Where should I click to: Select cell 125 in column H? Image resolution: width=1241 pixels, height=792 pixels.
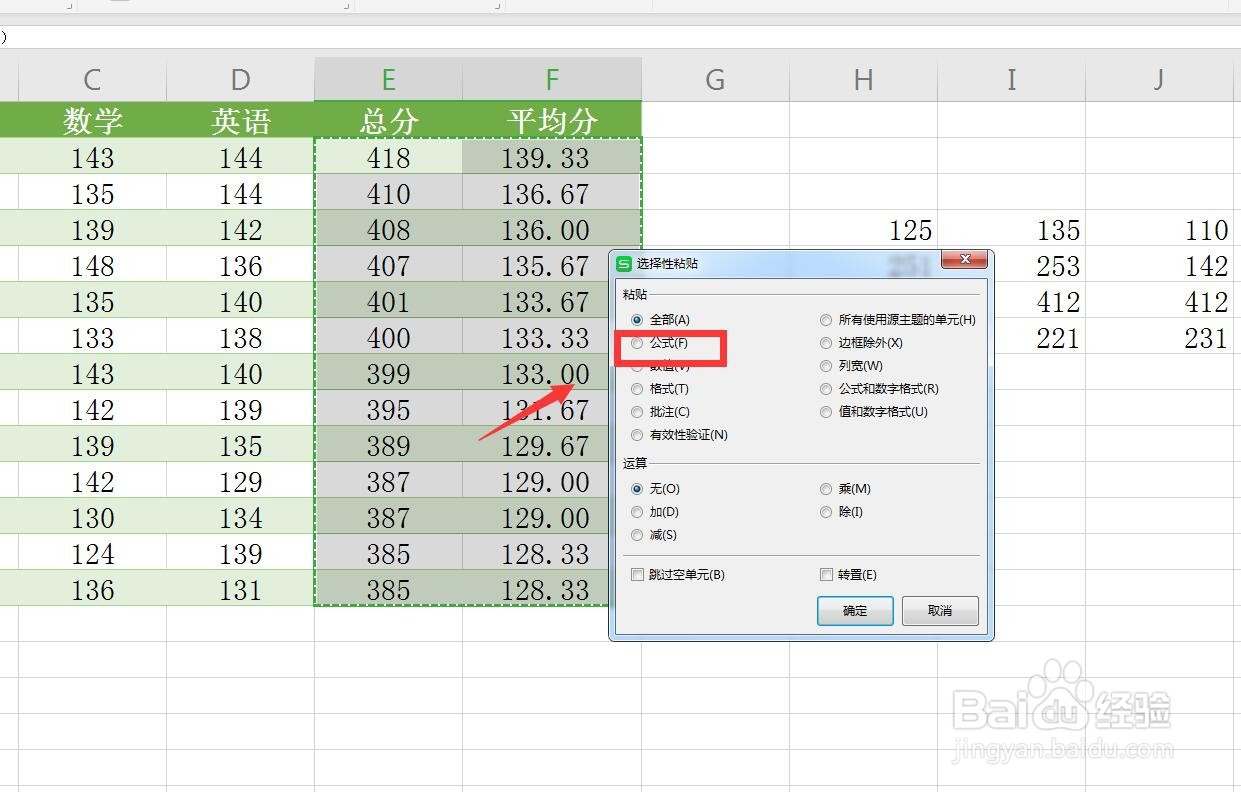(863, 229)
